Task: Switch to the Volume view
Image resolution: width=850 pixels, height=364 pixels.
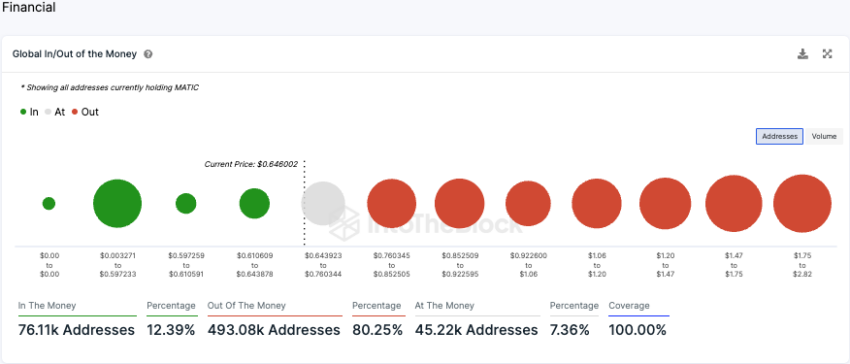Action: pos(824,137)
